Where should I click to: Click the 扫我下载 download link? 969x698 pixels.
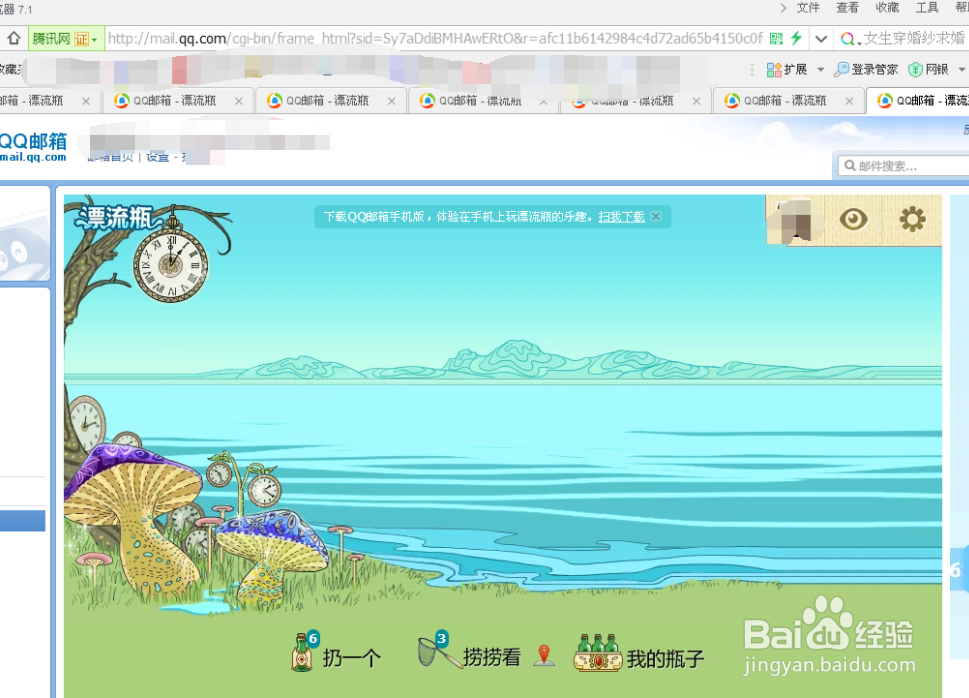tap(621, 216)
